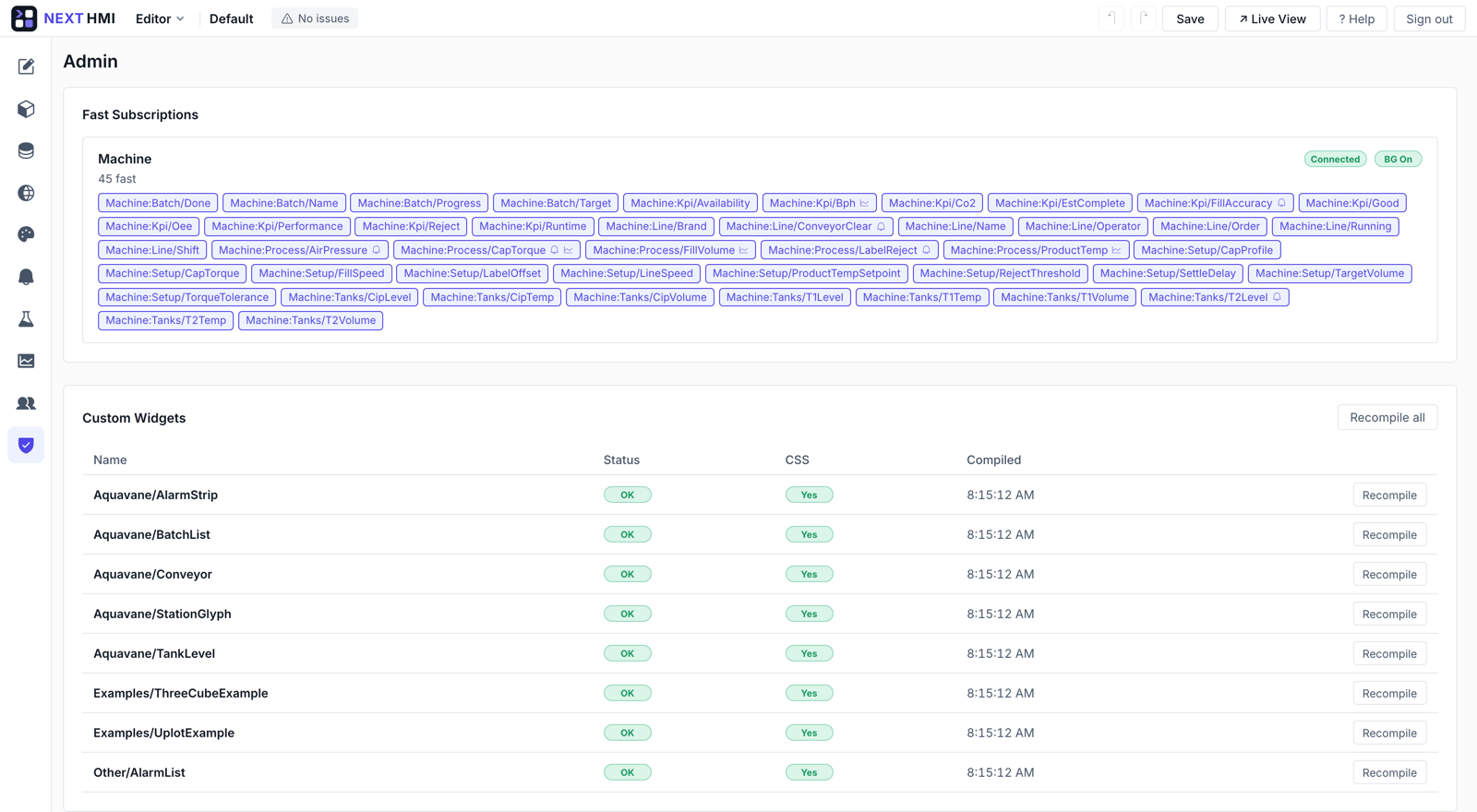Click the NEXT HMI logo icon
Viewport: 1477px width, 812px height.
pyautogui.click(x=24, y=18)
